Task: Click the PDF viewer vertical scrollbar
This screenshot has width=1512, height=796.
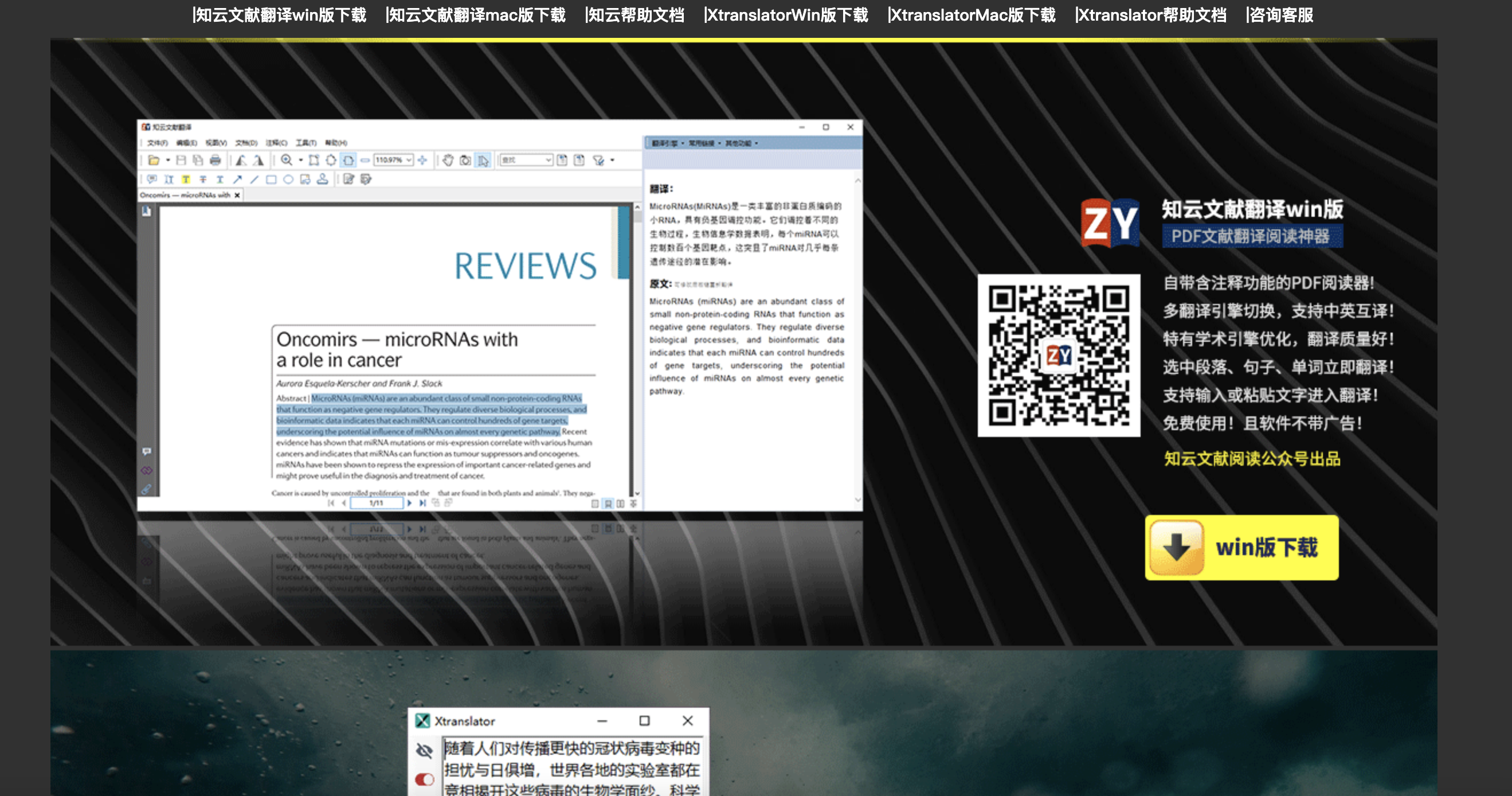Action: click(637, 353)
